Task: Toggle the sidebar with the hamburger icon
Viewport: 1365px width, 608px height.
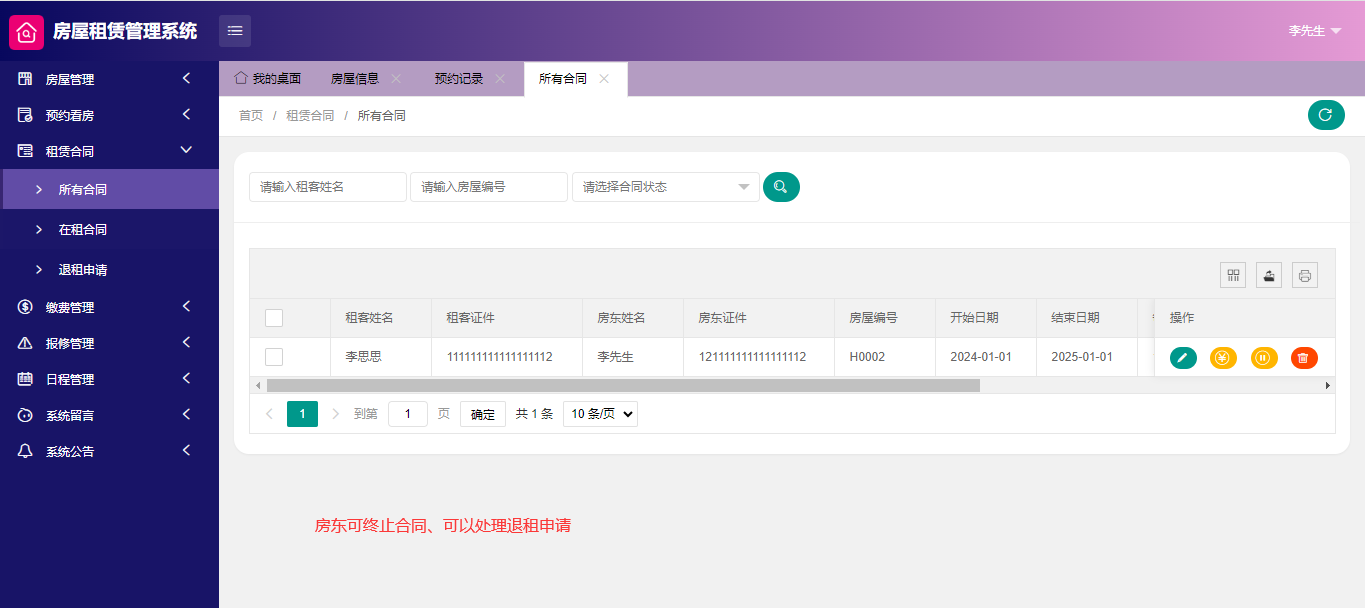Action: 235,31
